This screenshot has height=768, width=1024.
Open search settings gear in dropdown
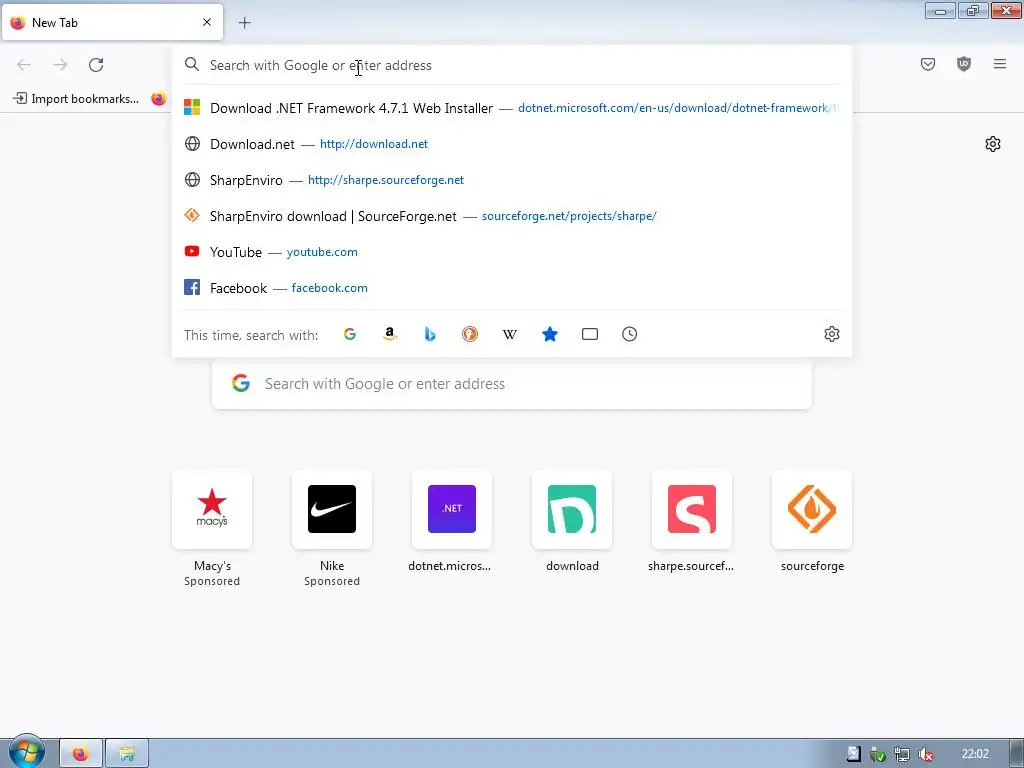831,334
